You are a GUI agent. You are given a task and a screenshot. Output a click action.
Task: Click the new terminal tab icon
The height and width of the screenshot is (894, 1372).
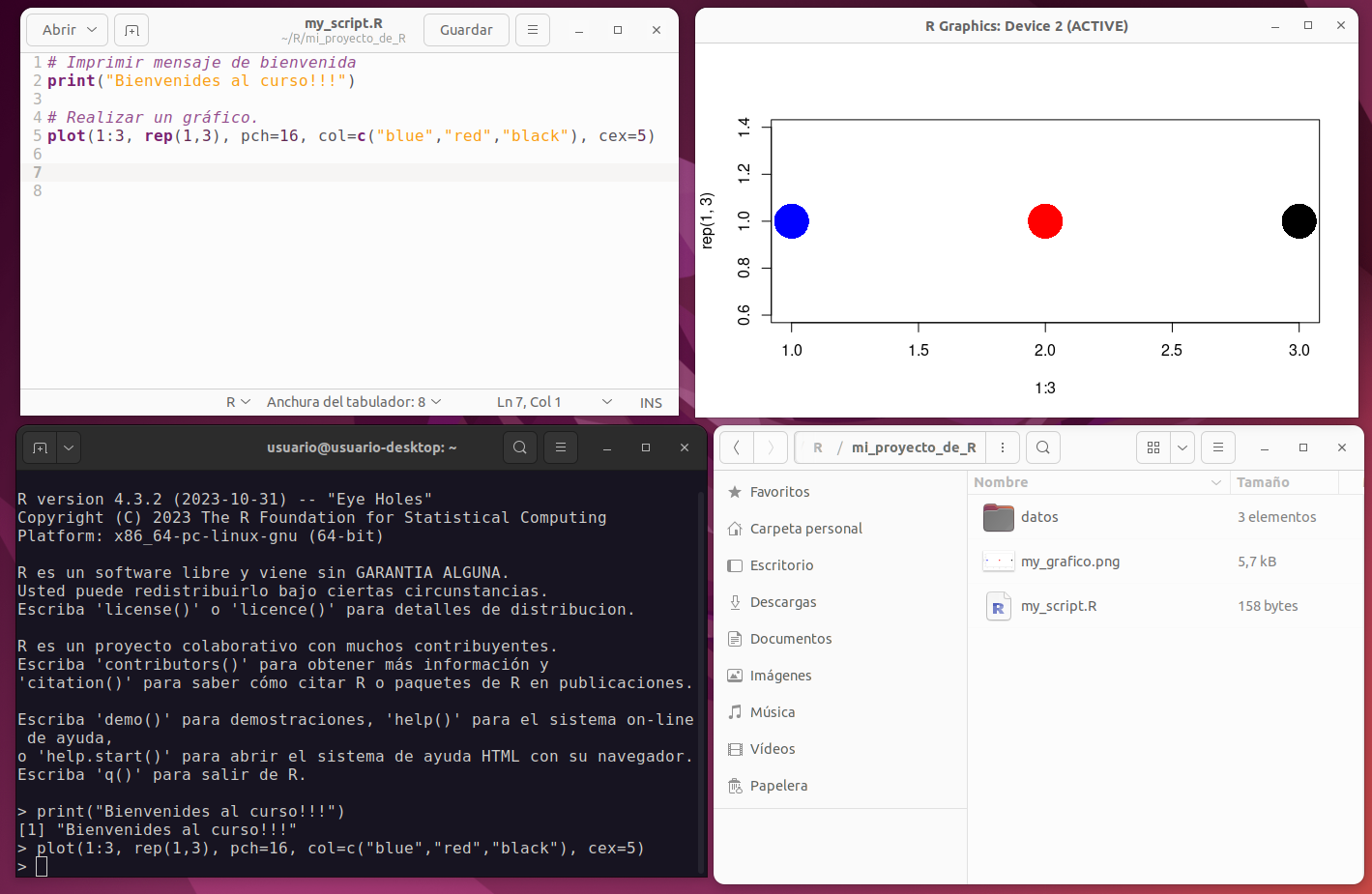coord(40,447)
